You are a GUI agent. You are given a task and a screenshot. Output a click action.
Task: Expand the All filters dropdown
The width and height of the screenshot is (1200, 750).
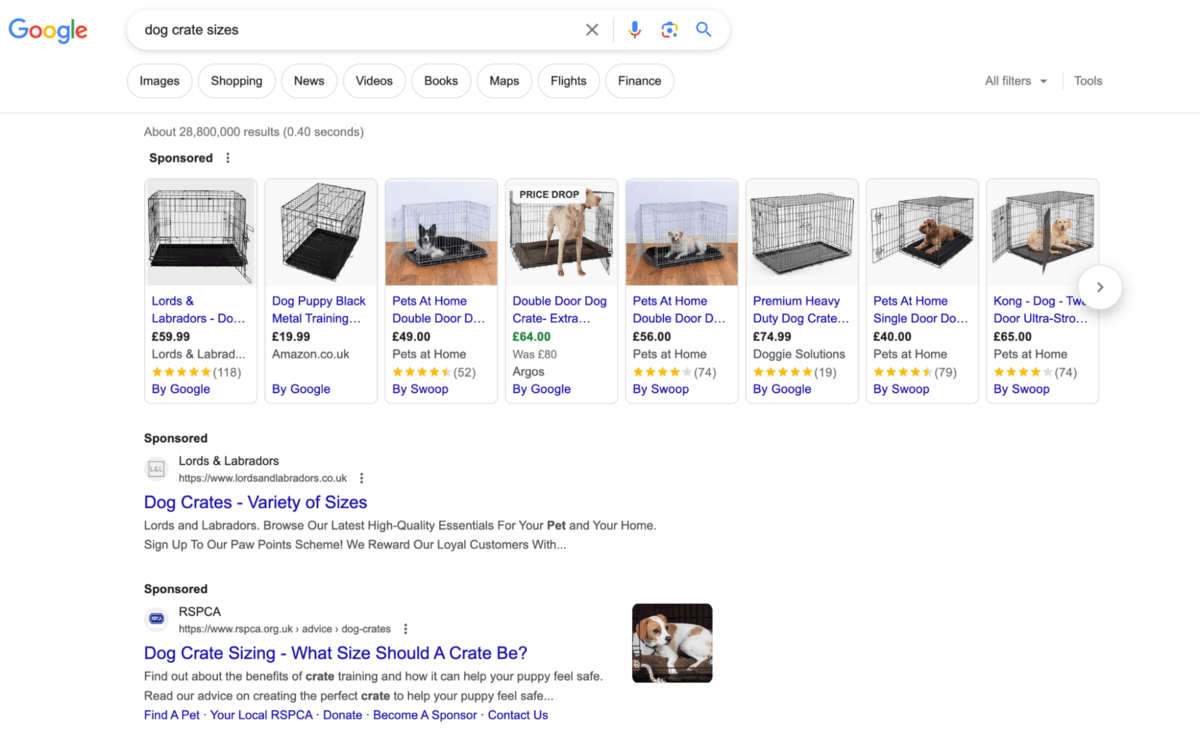[x=1016, y=81]
